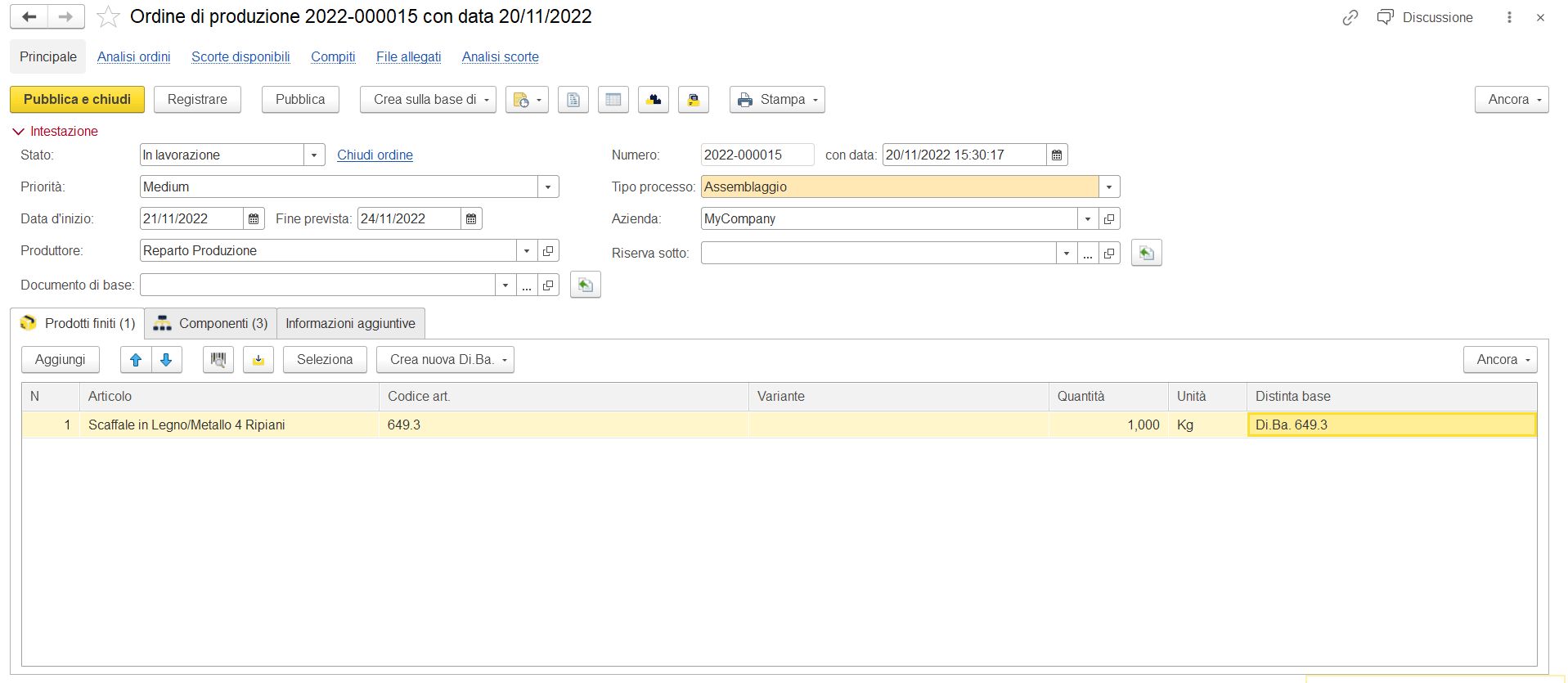Click Pubblica e chiudi button

(77, 99)
